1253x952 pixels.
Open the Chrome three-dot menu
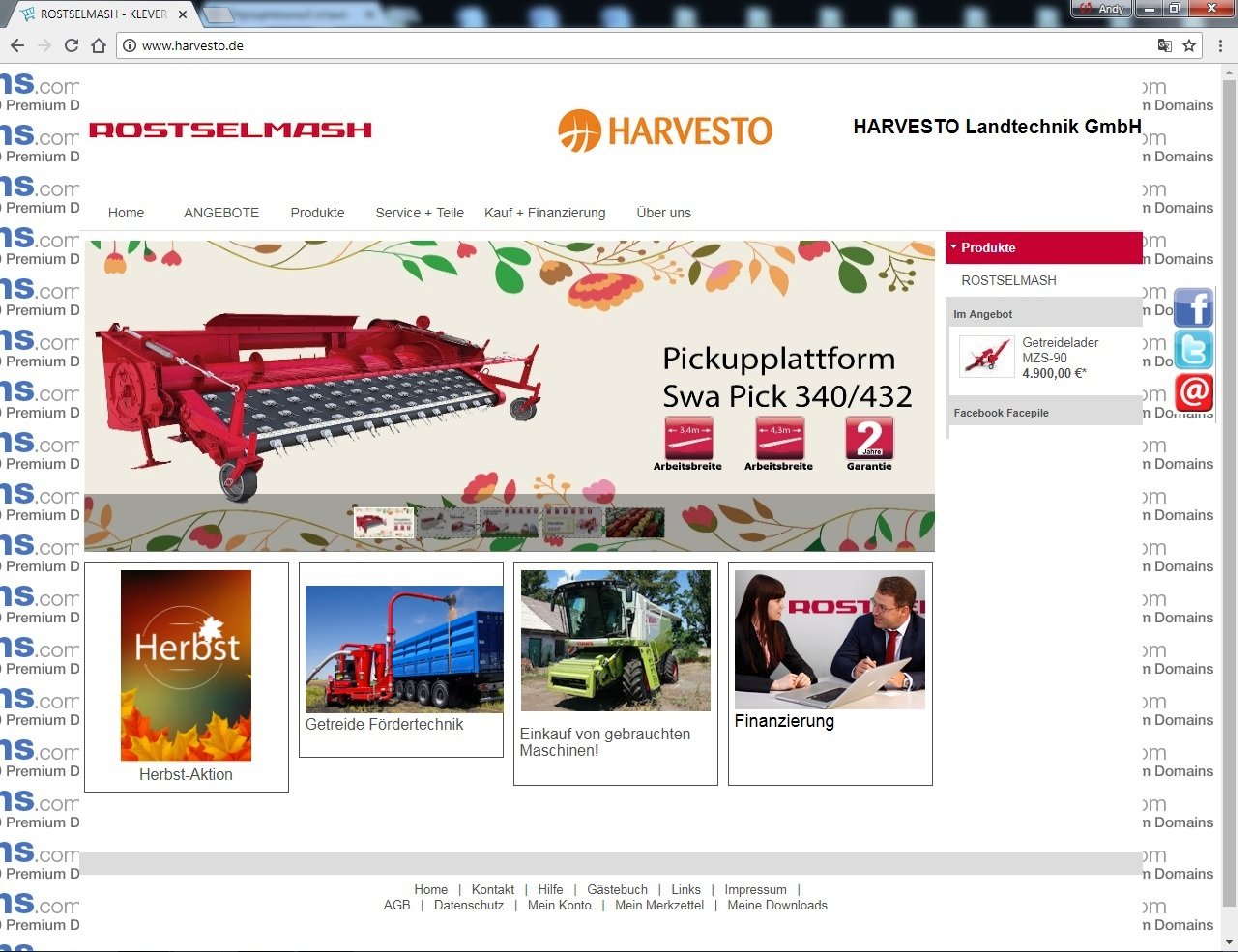pyautogui.click(x=1220, y=45)
